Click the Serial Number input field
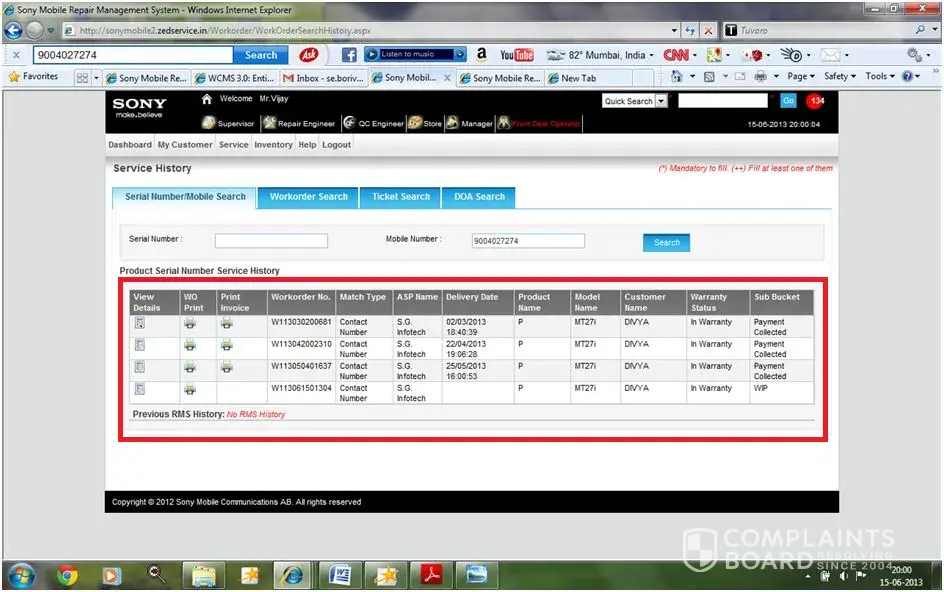Image resolution: width=944 pixels, height=592 pixels. 271,241
